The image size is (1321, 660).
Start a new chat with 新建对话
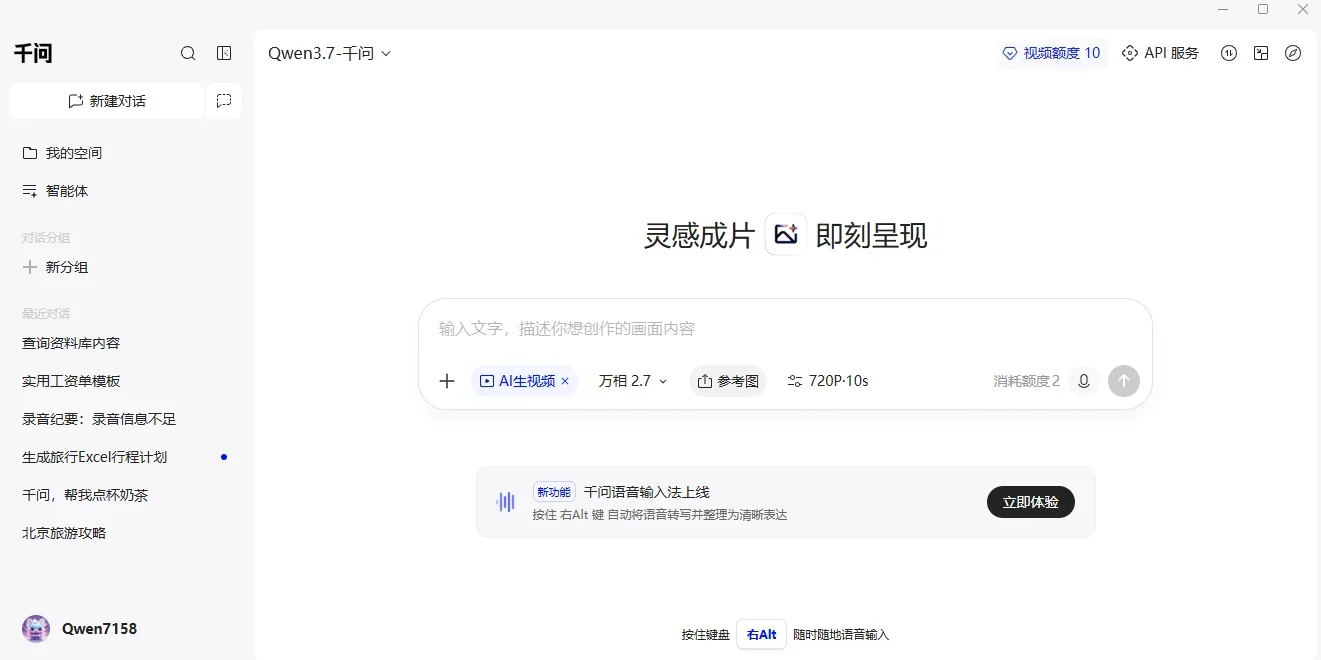click(107, 101)
